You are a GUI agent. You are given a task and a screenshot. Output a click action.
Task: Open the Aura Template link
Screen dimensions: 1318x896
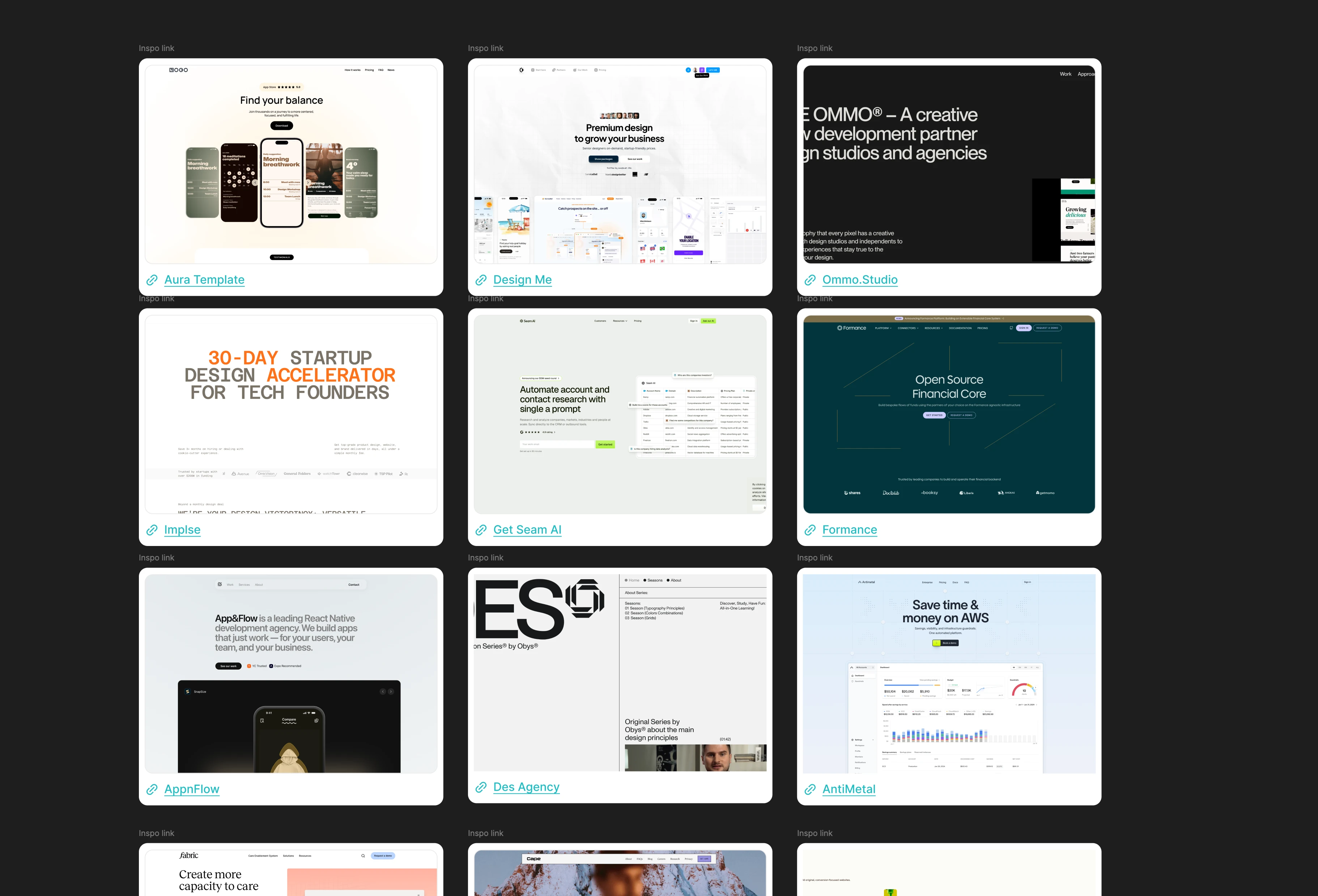tap(204, 280)
